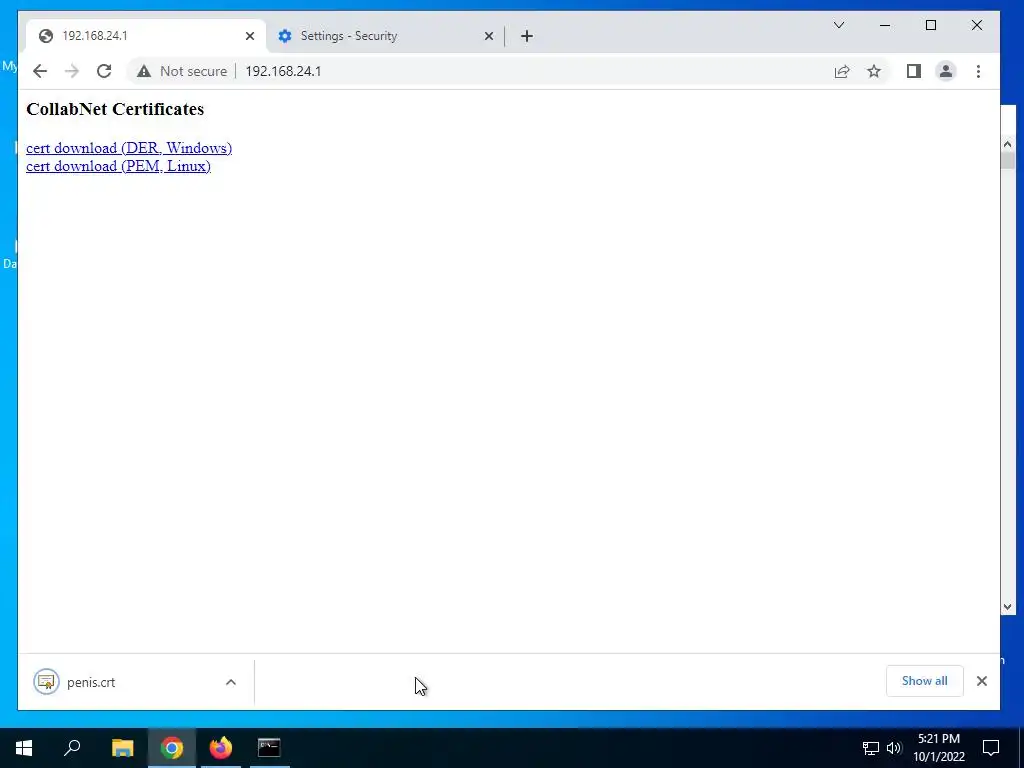The height and width of the screenshot is (768, 1024).
Task: Click the forward navigation arrow
Action: [72, 71]
